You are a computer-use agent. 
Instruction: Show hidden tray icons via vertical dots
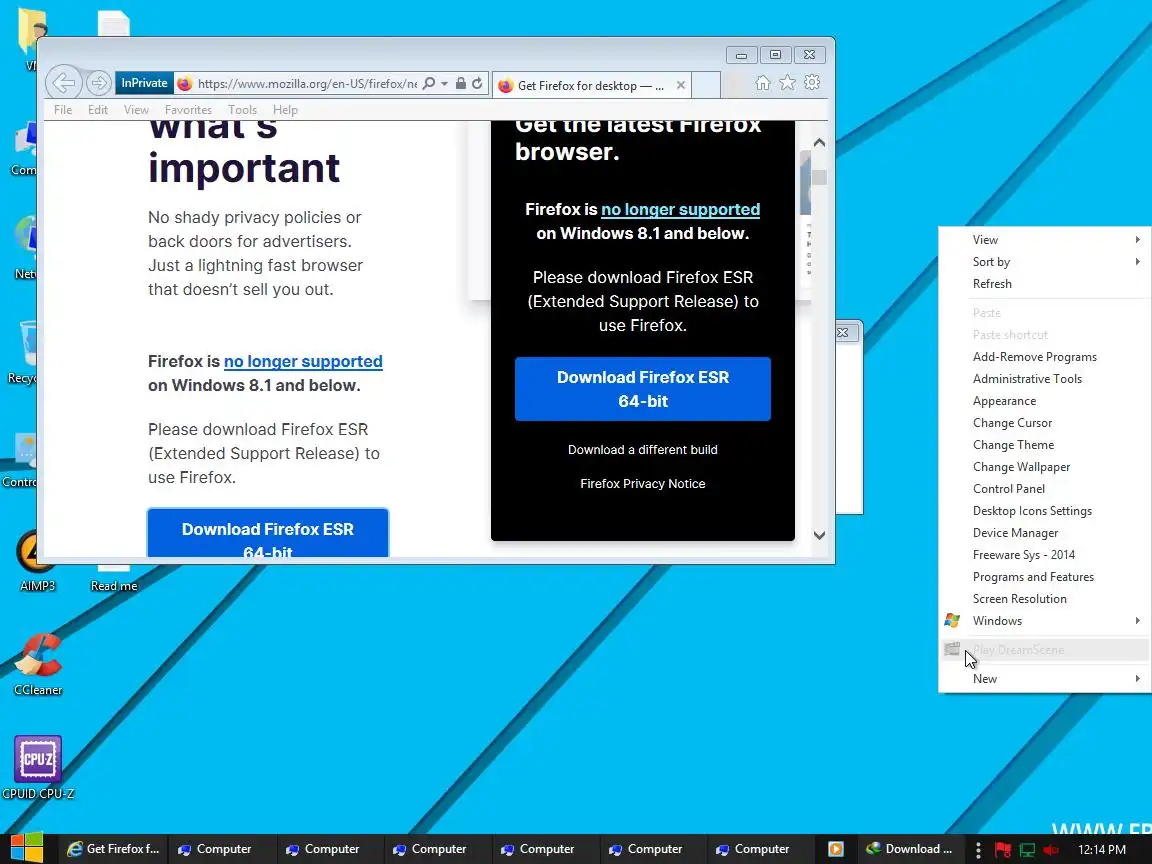click(x=978, y=850)
